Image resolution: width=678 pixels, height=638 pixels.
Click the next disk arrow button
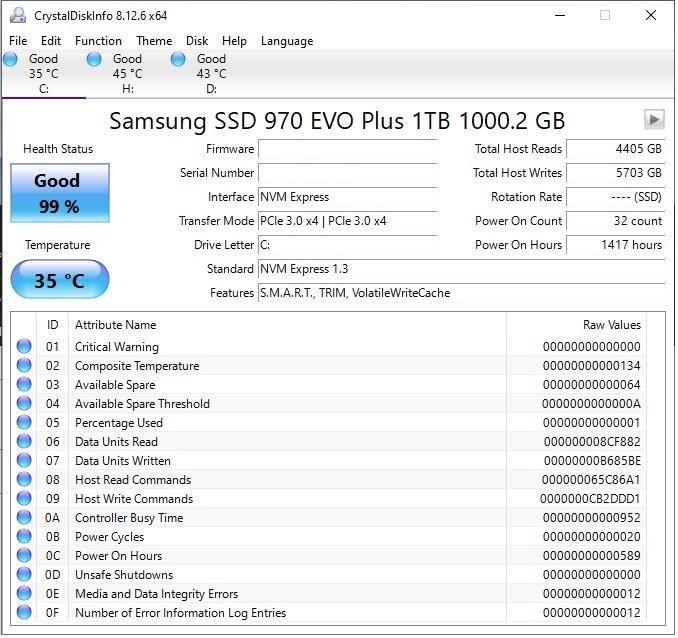[654, 120]
